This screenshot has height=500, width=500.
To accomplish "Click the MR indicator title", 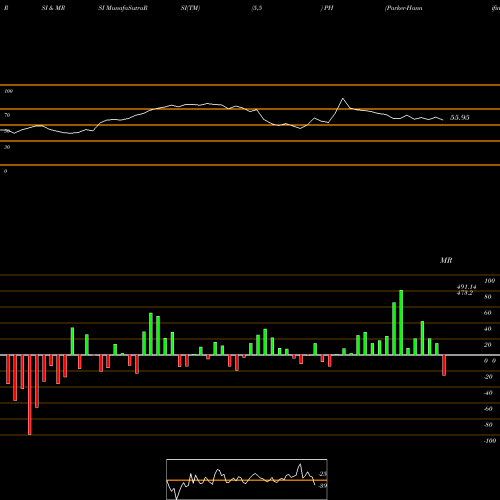I will tap(446, 260).
